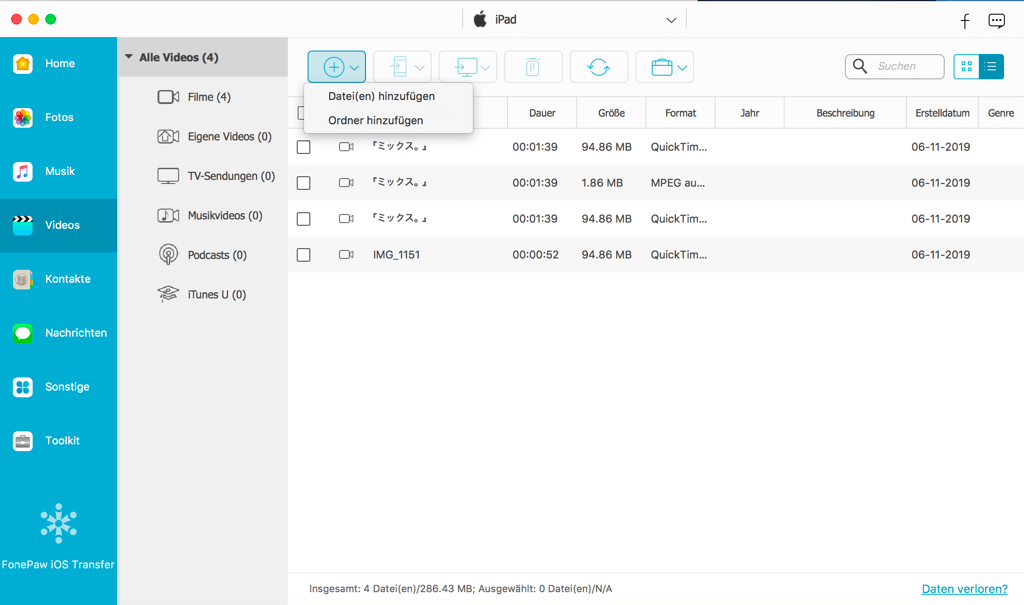Expand the toolbox dropdown arrow

[x=682, y=67]
